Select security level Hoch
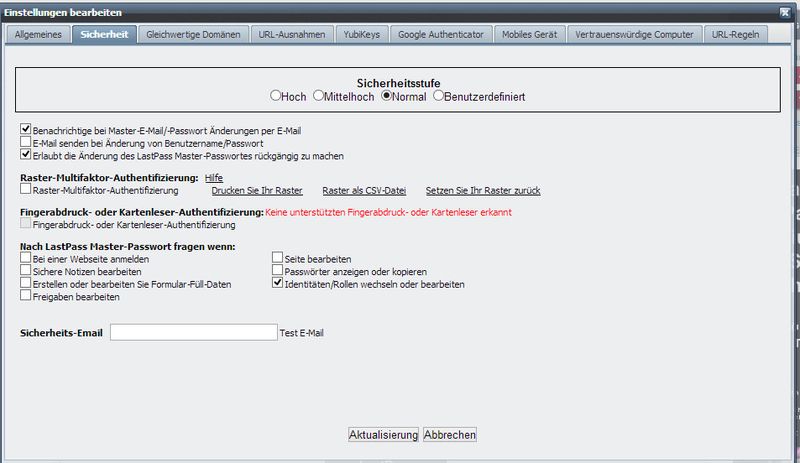The height and width of the screenshot is (463, 800). click(276, 95)
